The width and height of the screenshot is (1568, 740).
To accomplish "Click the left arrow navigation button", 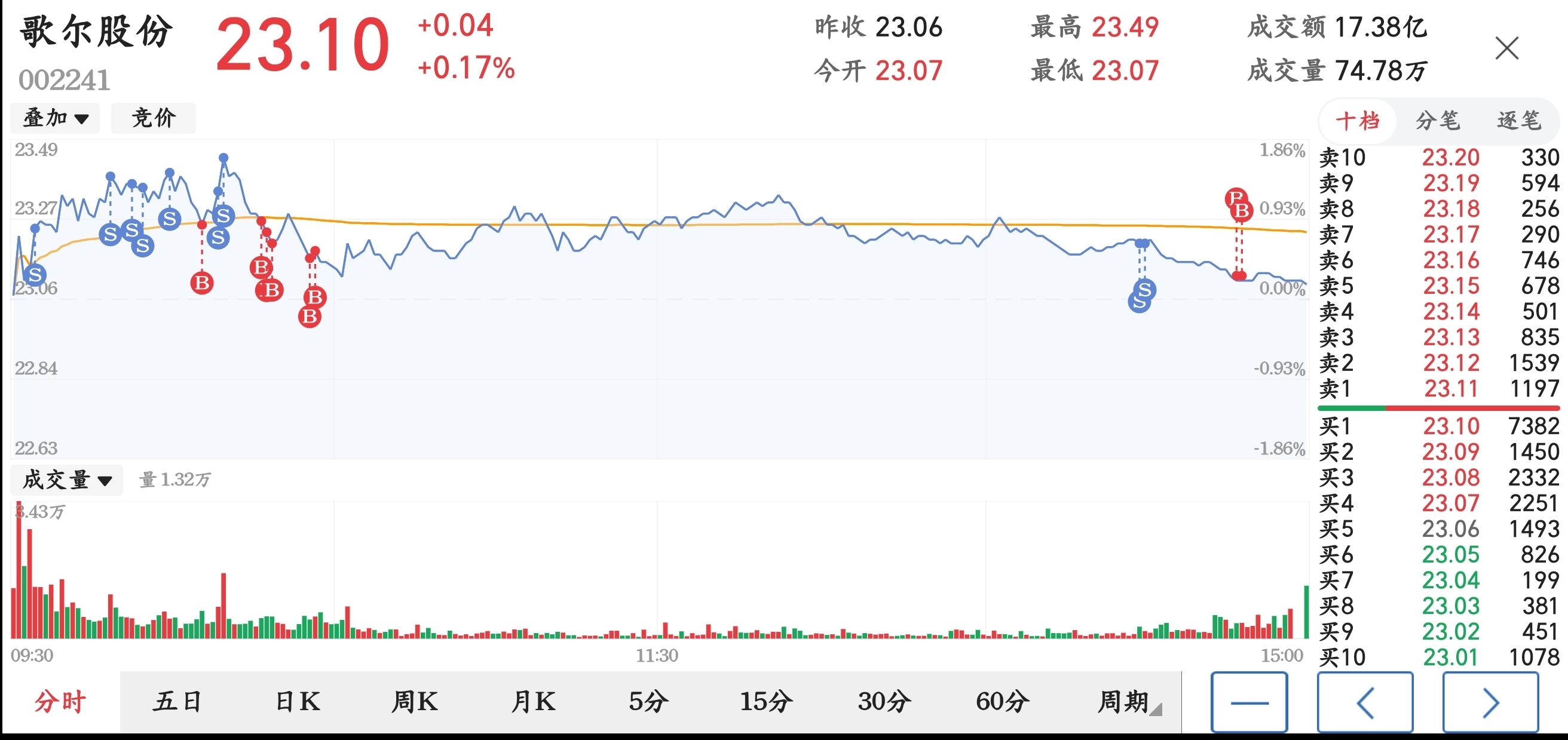I will [1365, 702].
